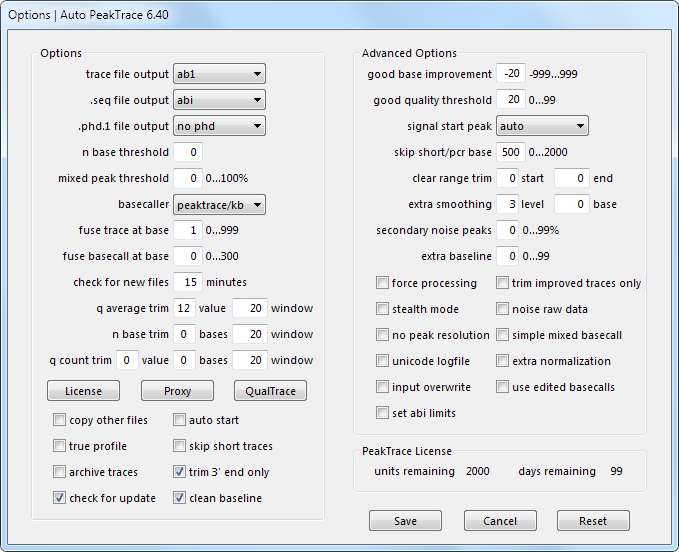Click the extra baseline field
Image resolution: width=679 pixels, height=552 pixels.
click(508, 256)
